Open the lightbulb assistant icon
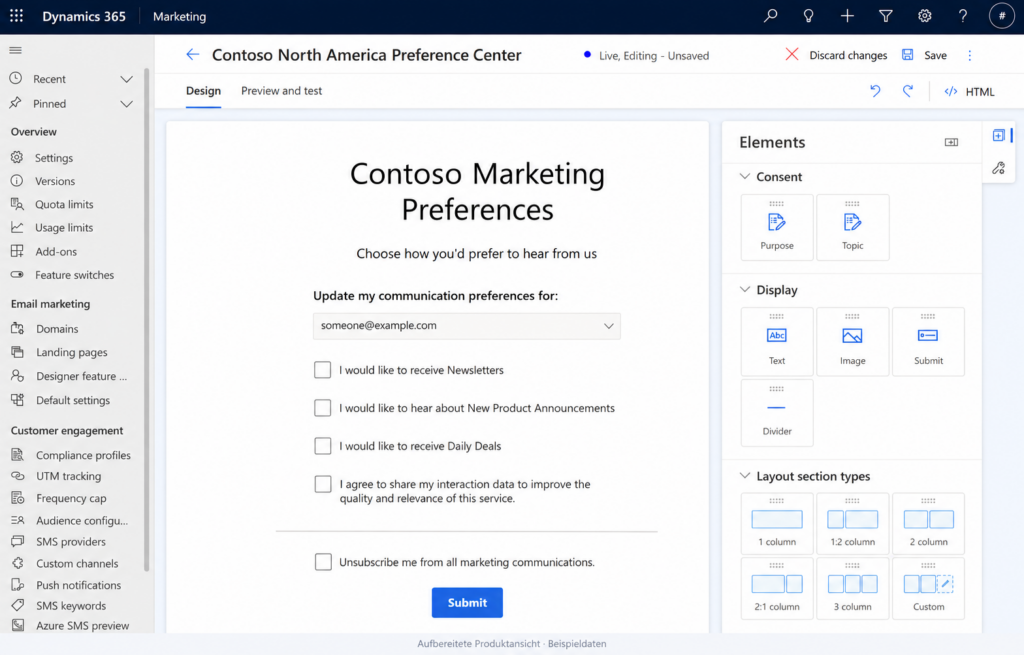 [x=808, y=16]
